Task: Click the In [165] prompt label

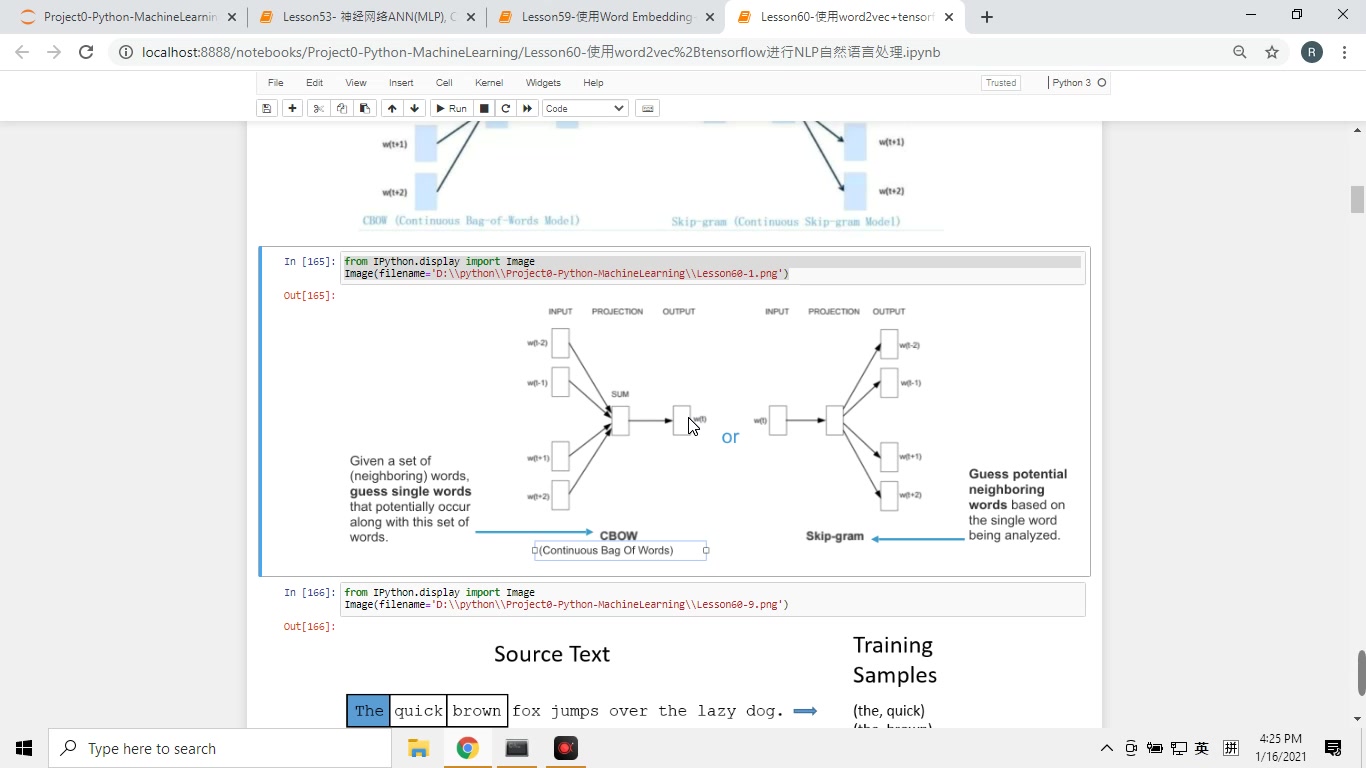Action: (310, 262)
